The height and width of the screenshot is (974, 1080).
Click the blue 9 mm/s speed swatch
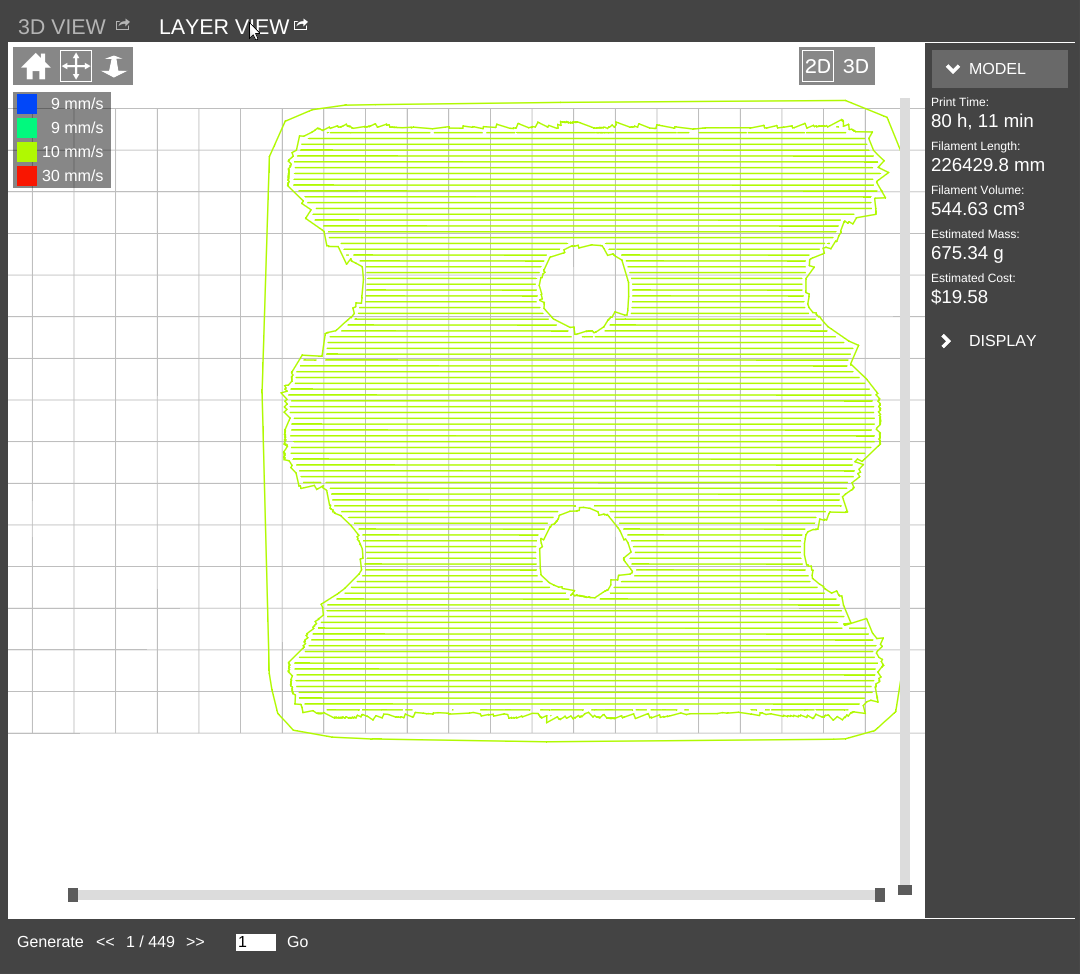(27, 104)
